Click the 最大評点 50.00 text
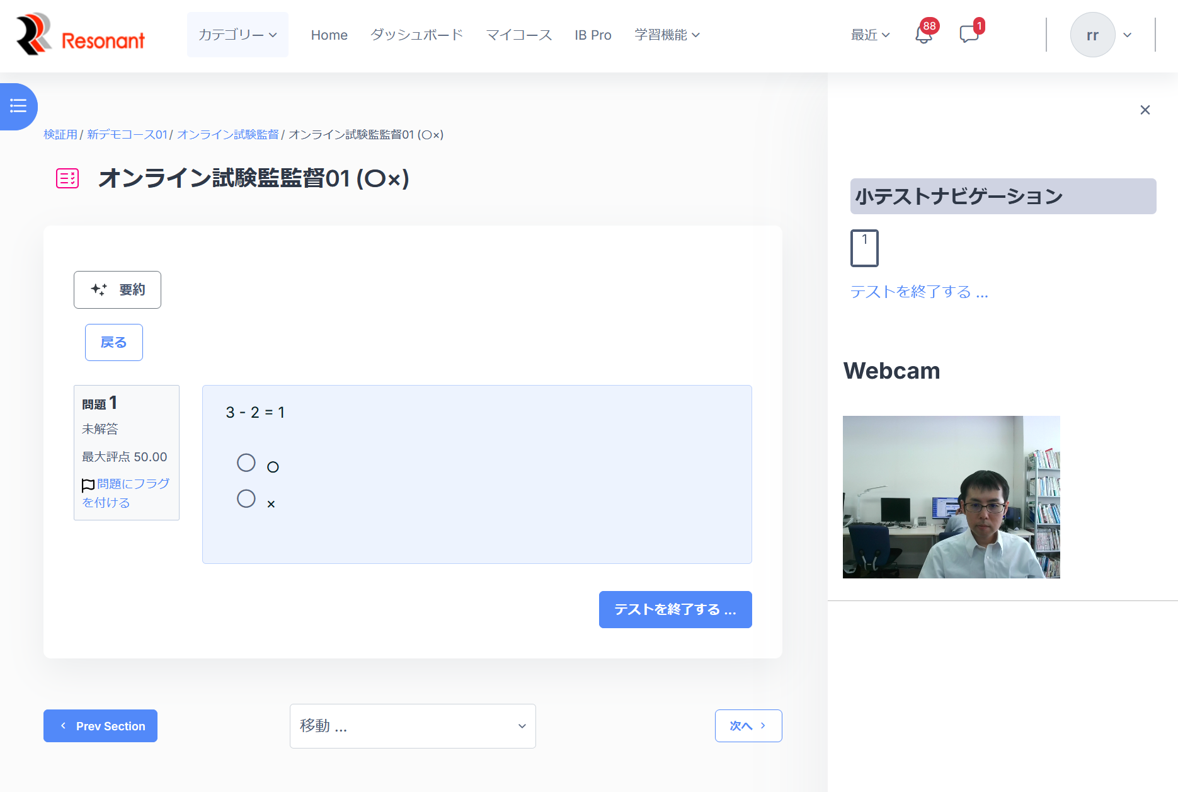Image resolution: width=1178 pixels, height=792 pixels. tap(125, 457)
